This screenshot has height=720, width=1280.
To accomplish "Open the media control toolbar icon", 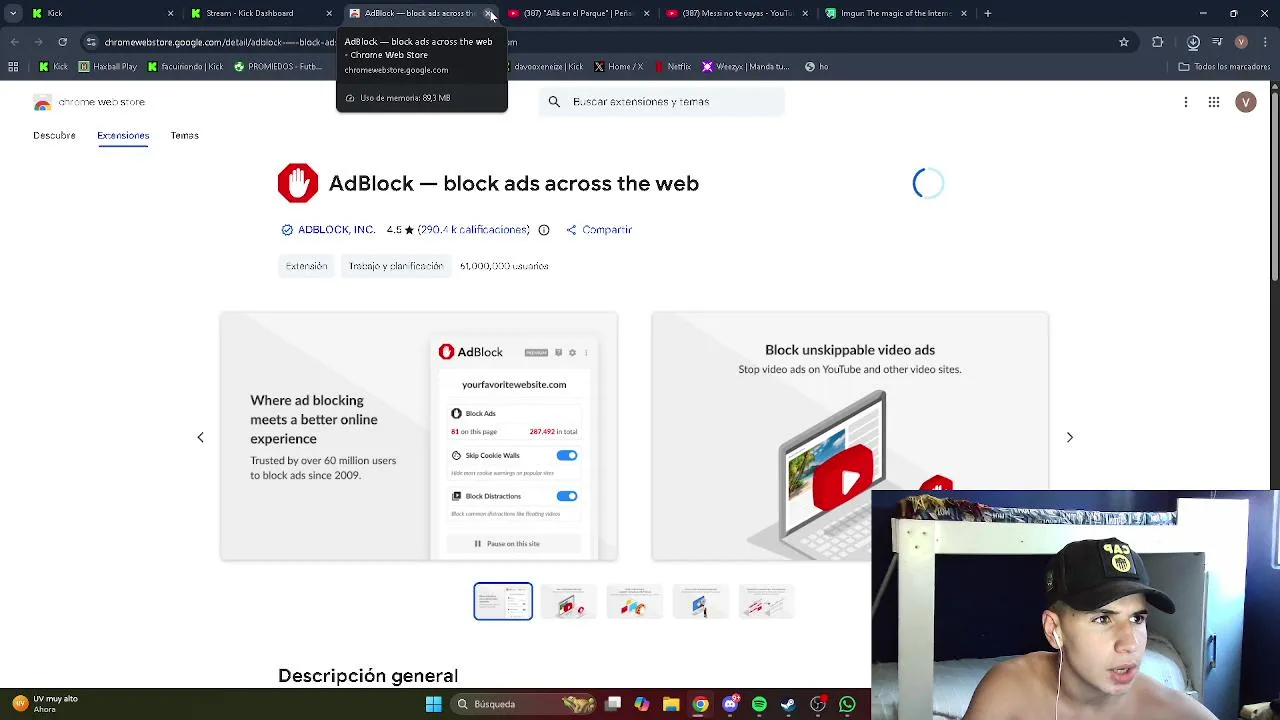I will point(1217,42).
